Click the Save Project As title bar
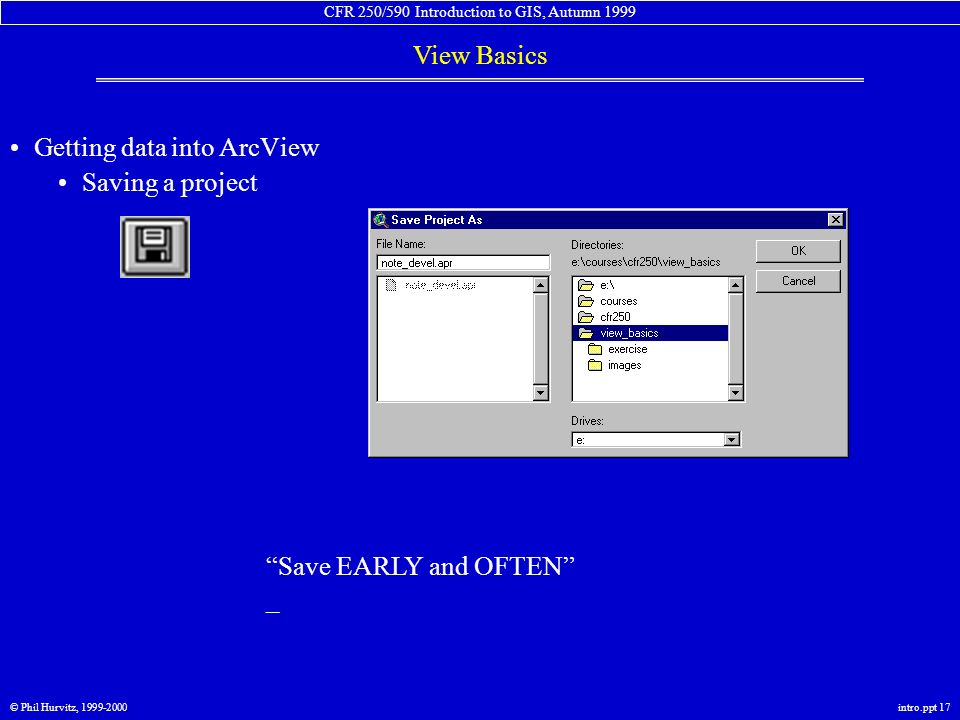The width and height of the screenshot is (960, 720). click(609, 220)
